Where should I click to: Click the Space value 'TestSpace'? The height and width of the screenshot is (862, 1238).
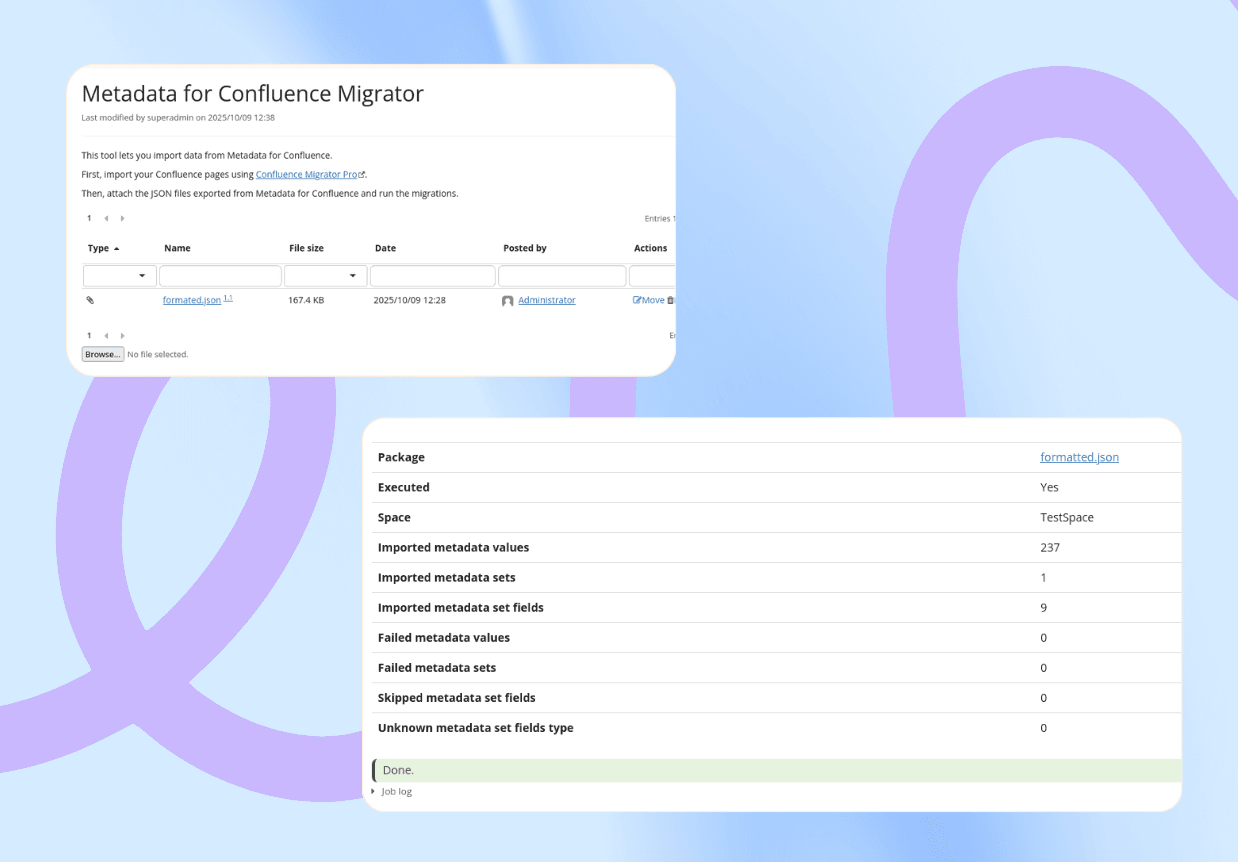point(1067,517)
